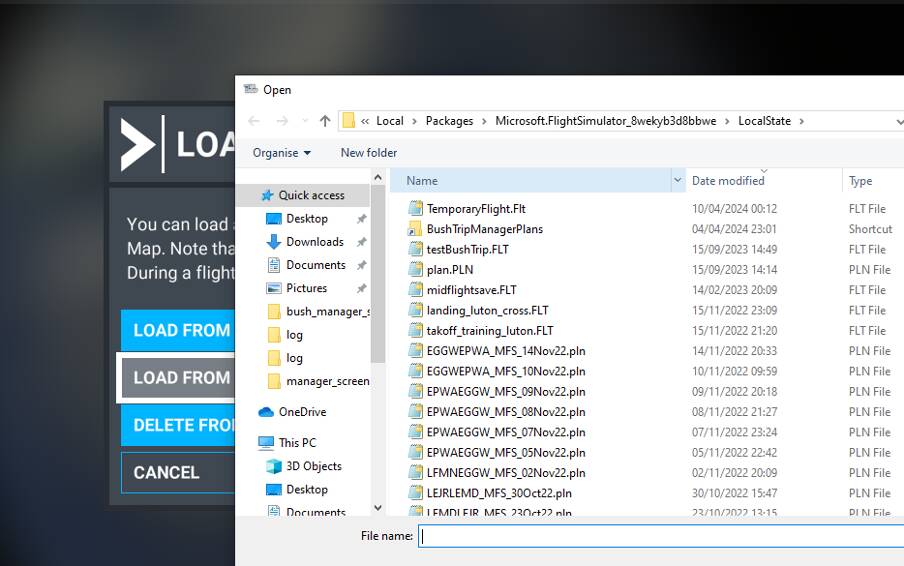This screenshot has height=566, width=904.
Task: Expand the address bar history dropdown
Action: [x=899, y=121]
